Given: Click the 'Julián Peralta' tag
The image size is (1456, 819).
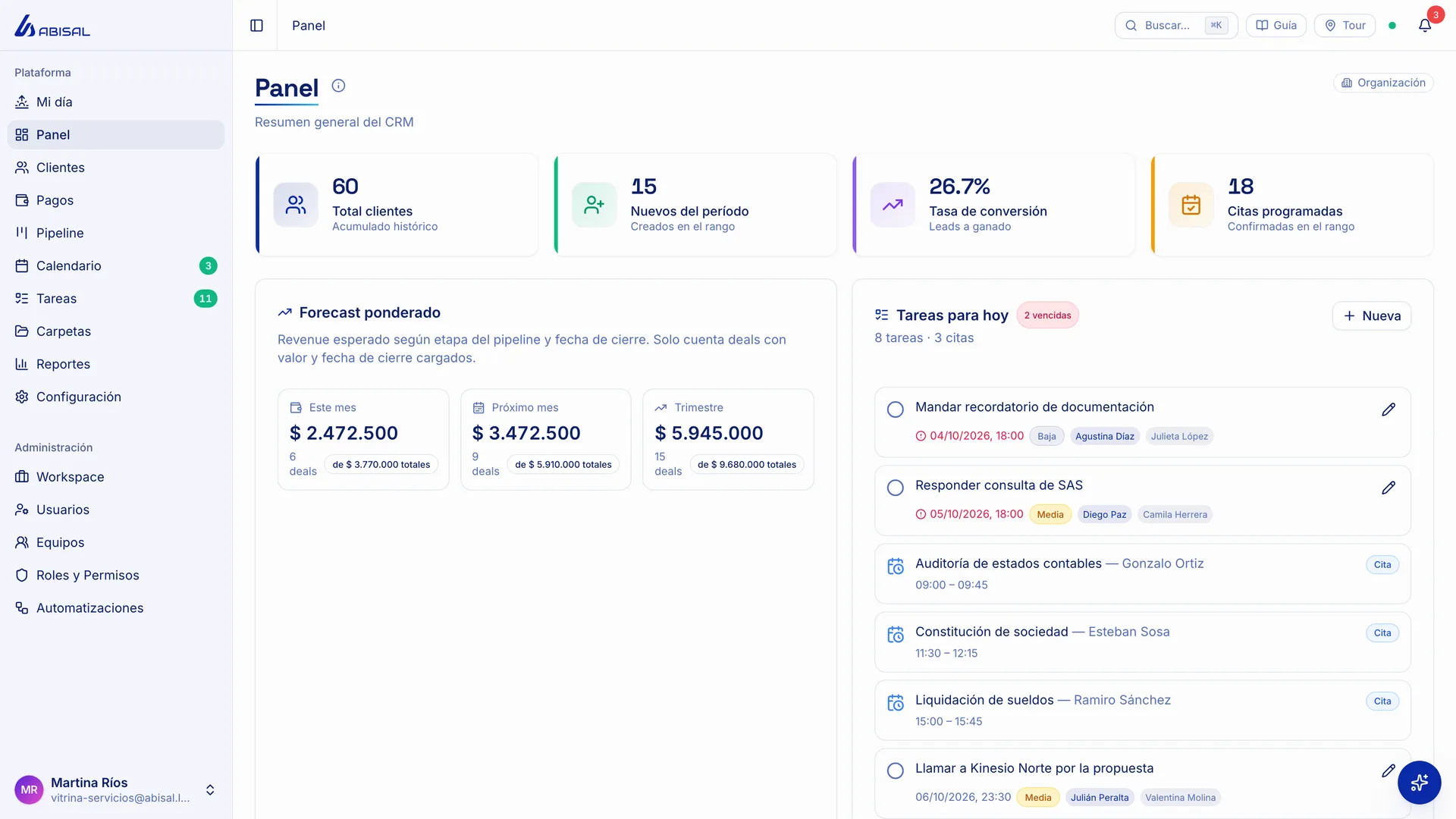Looking at the screenshot, I should click(x=1100, y=798).
